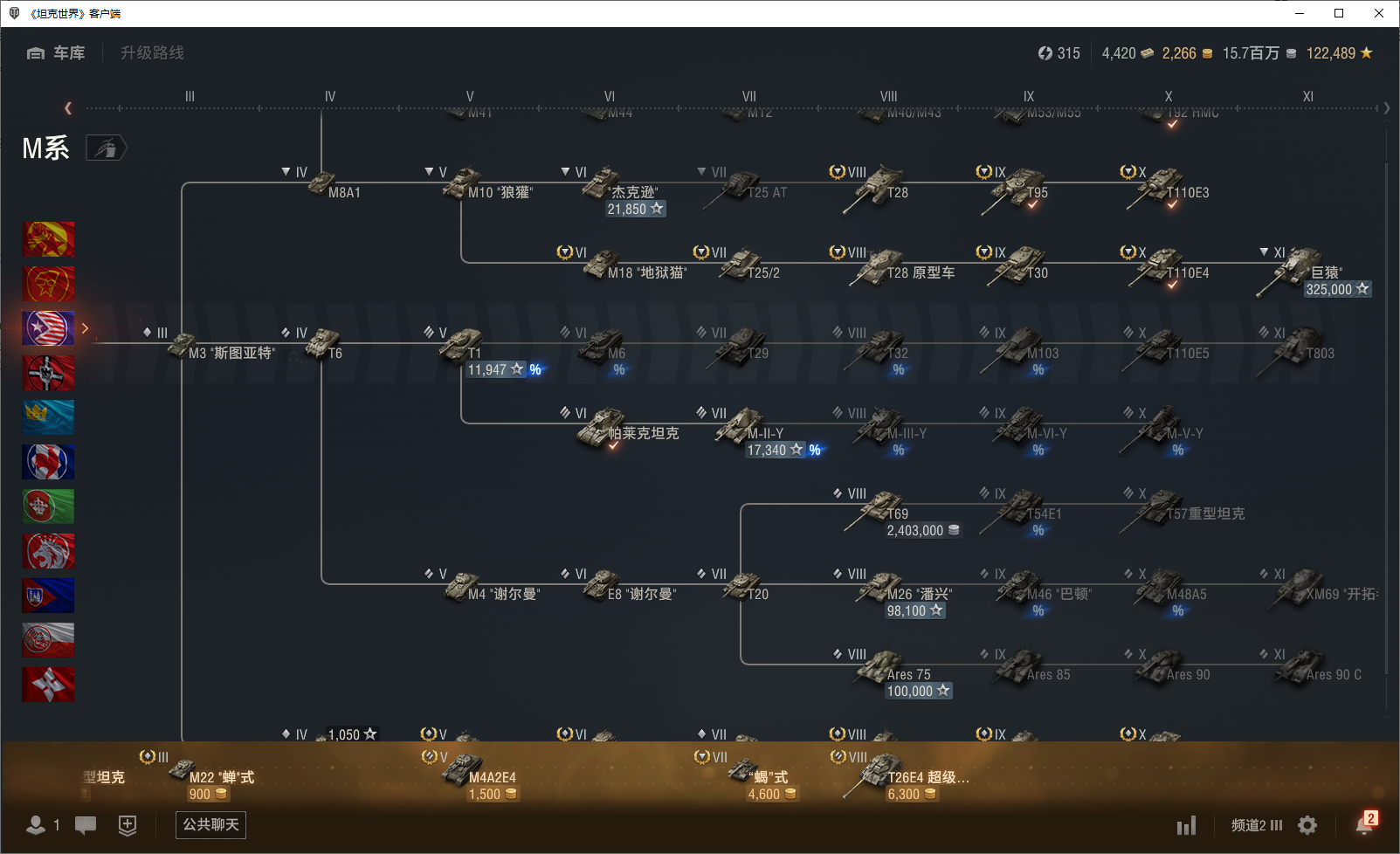The height and width of the screenshot is (854, 1400).
Task: Select the top red flag with yellow disc
Action: coord(48,239)
